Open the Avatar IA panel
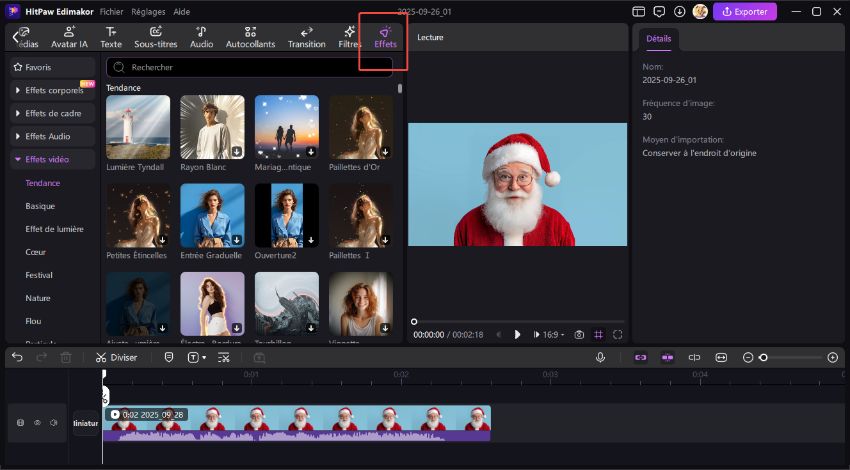The height and width of the screenshot is (470, 850). [x=69, y=37]
